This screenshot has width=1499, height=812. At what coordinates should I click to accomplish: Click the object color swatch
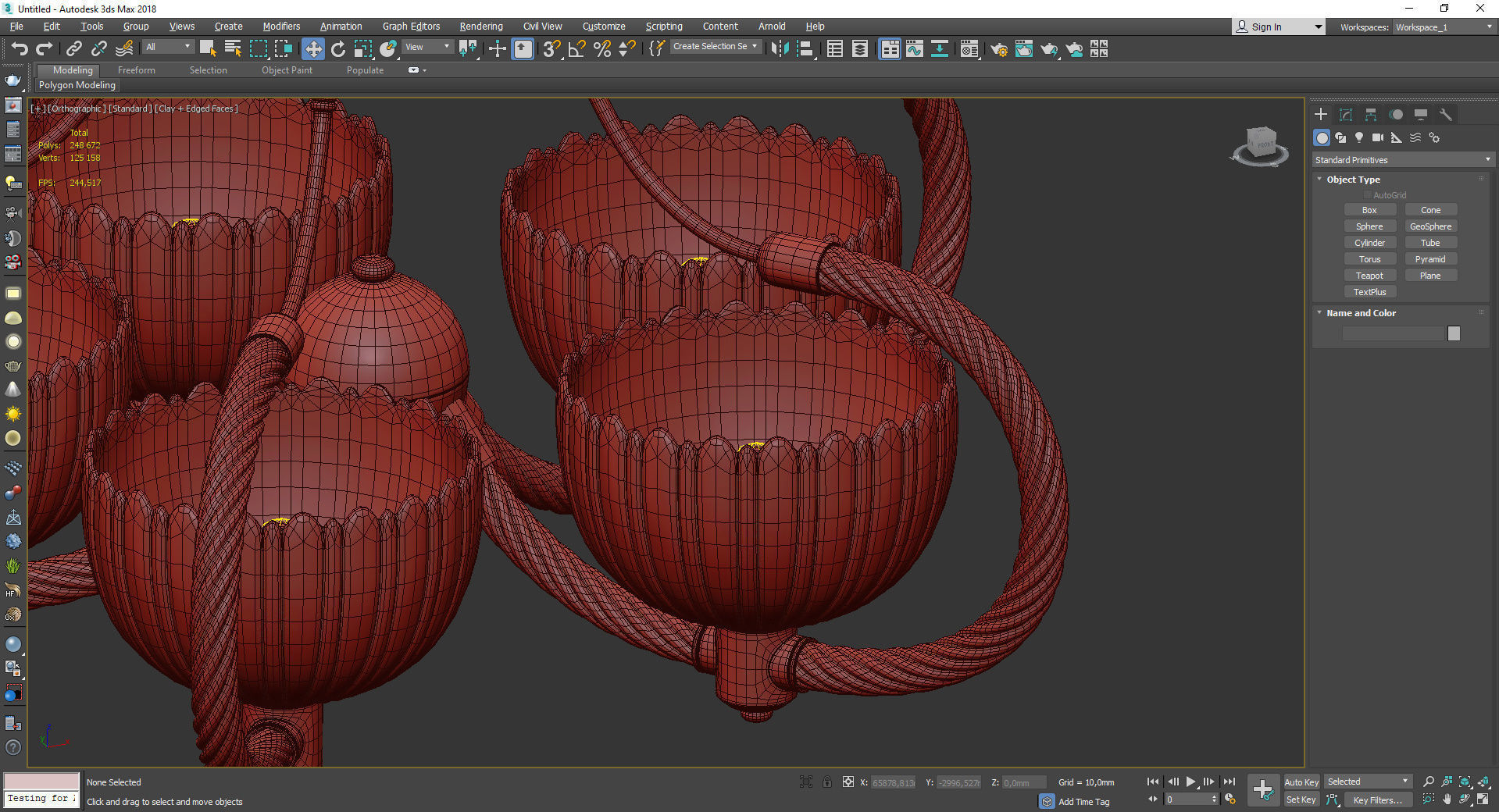click(x=1454, y=333)
